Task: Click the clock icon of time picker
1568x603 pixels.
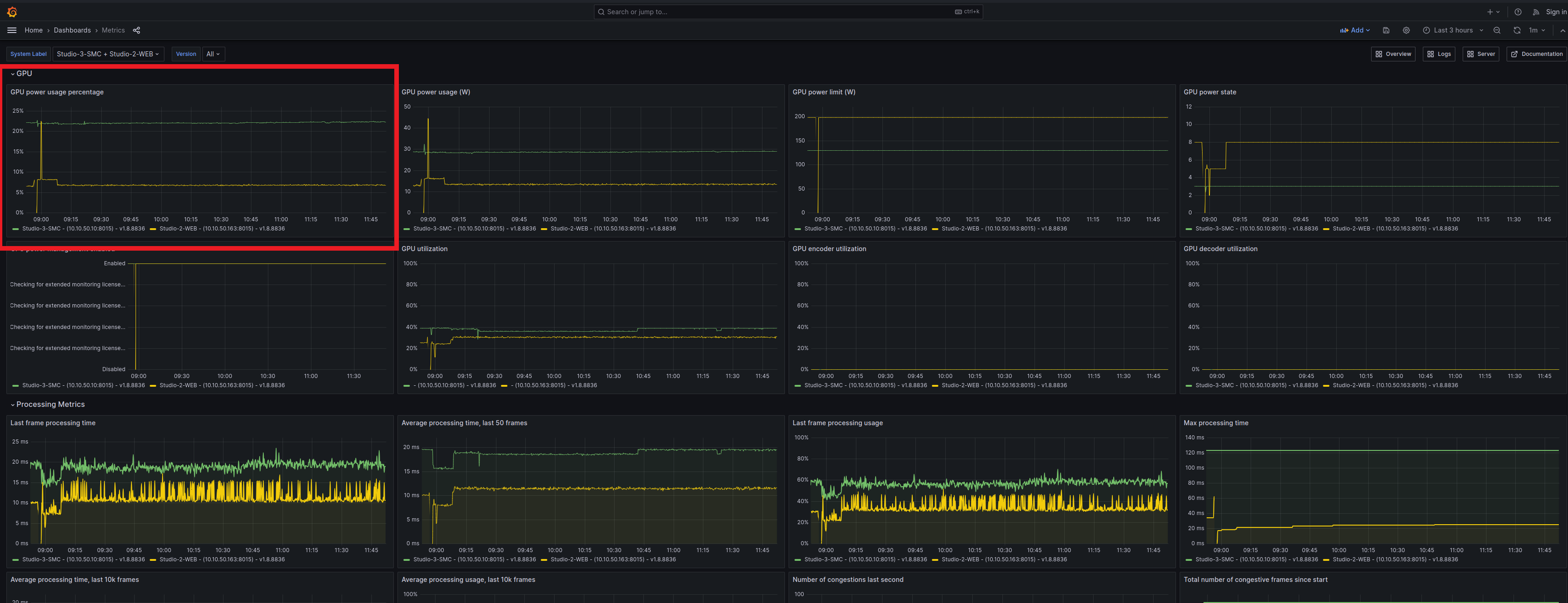Action: (x=1426, y=30)
